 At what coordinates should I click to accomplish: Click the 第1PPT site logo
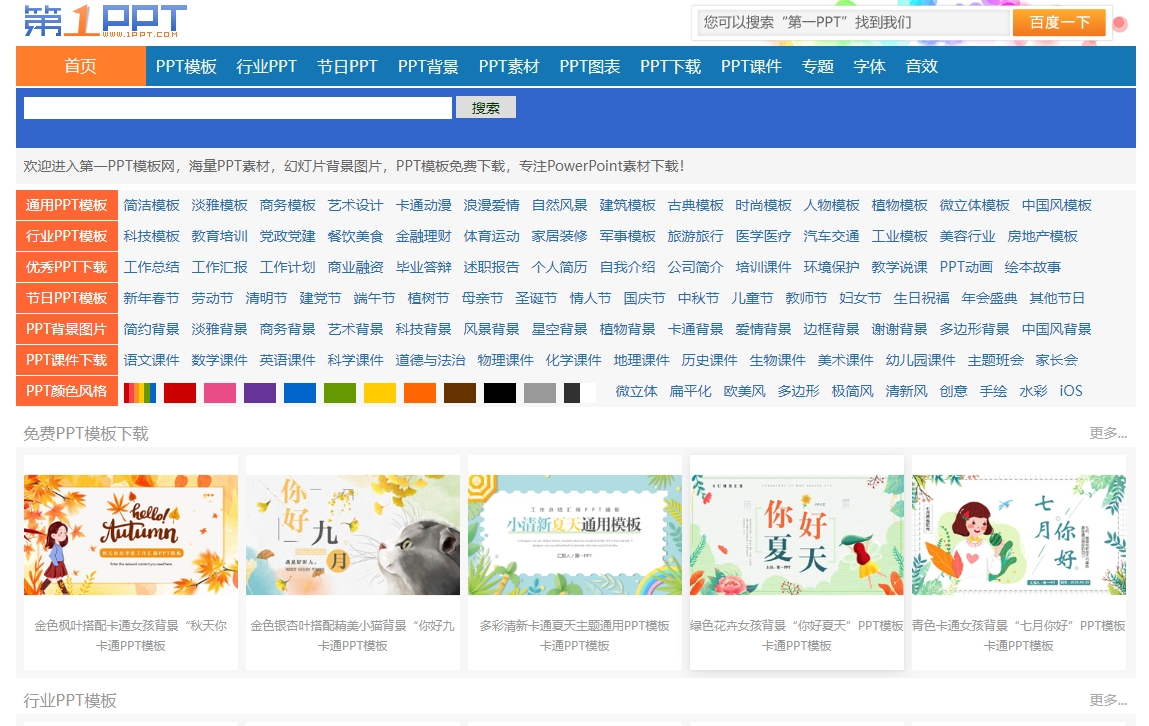105,22
